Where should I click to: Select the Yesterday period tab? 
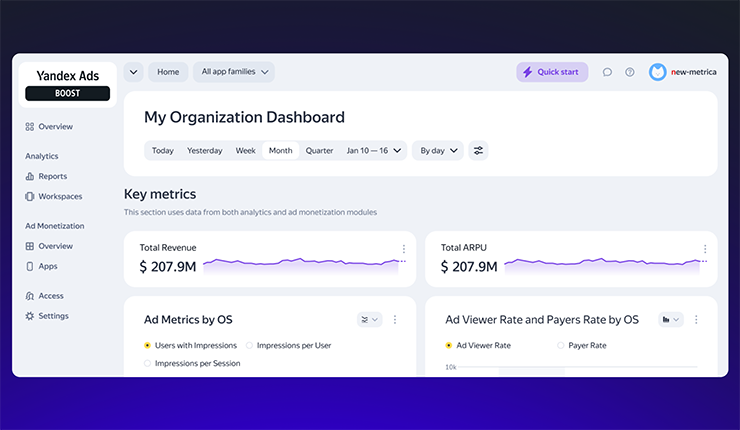point(204,151)
